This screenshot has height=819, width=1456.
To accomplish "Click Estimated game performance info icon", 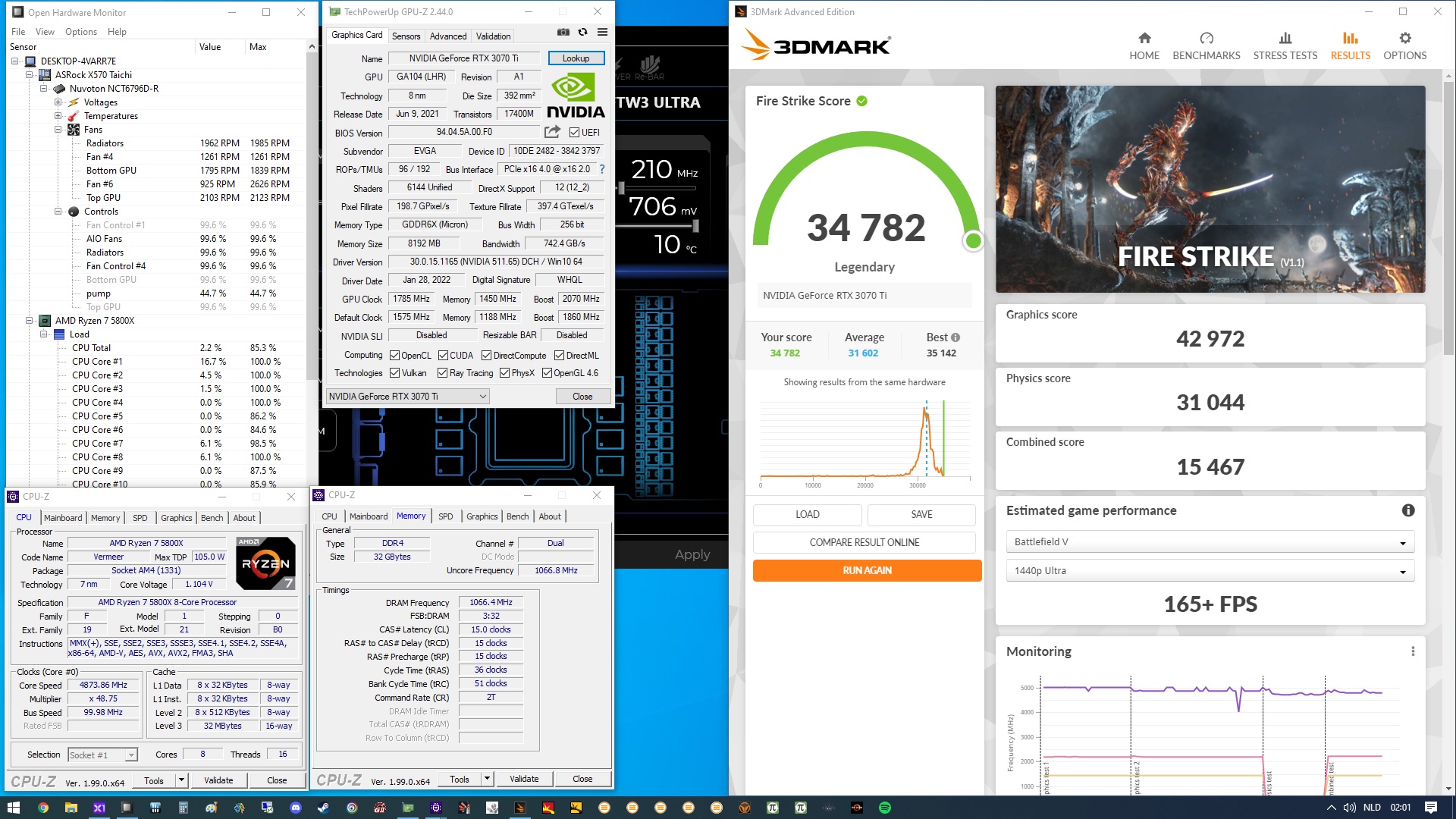I will [1408, 510].
